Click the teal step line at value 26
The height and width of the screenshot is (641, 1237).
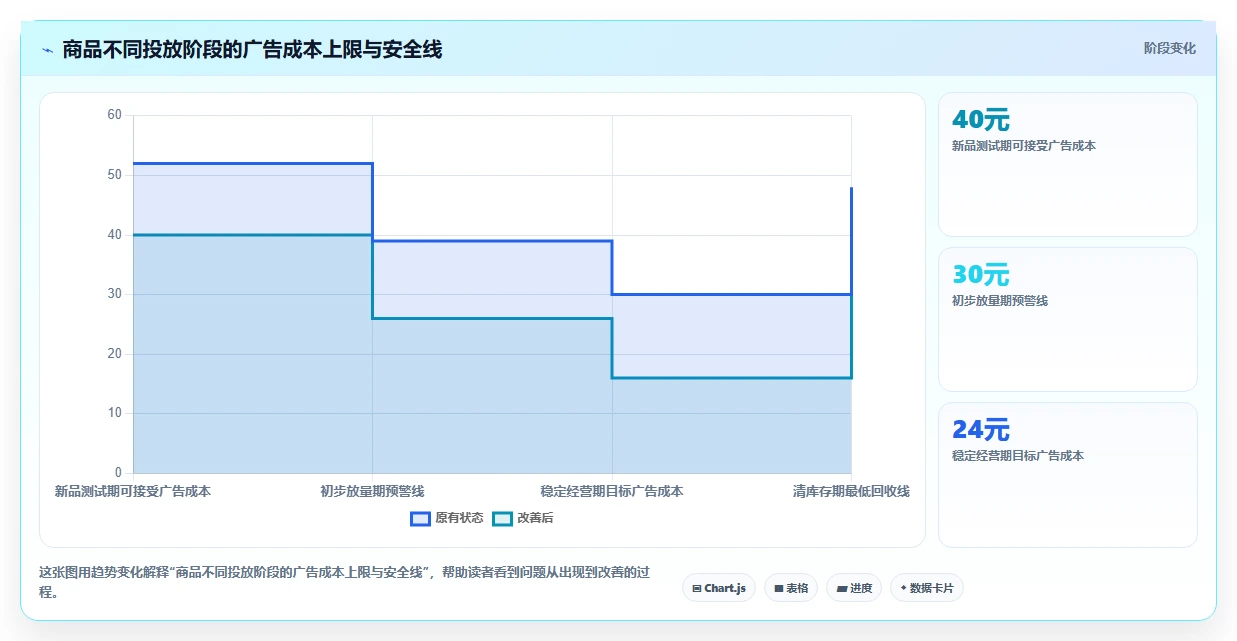click(492, 318)
